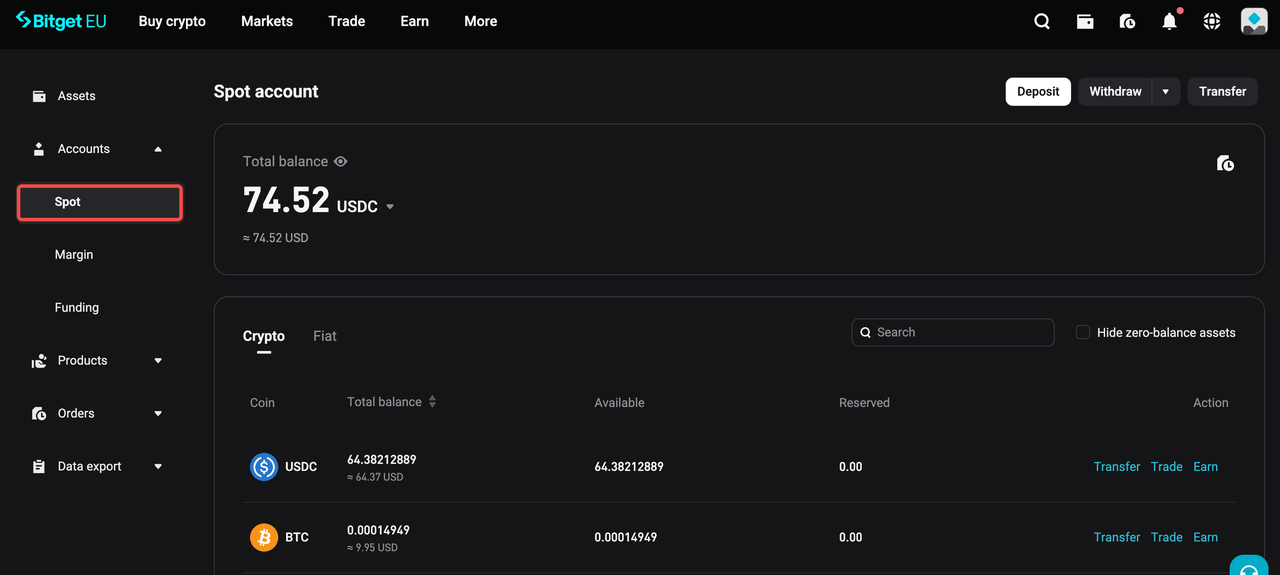Expand the Products section arrow
This screenshot has height=575, width=1280.
pos(158,361)
